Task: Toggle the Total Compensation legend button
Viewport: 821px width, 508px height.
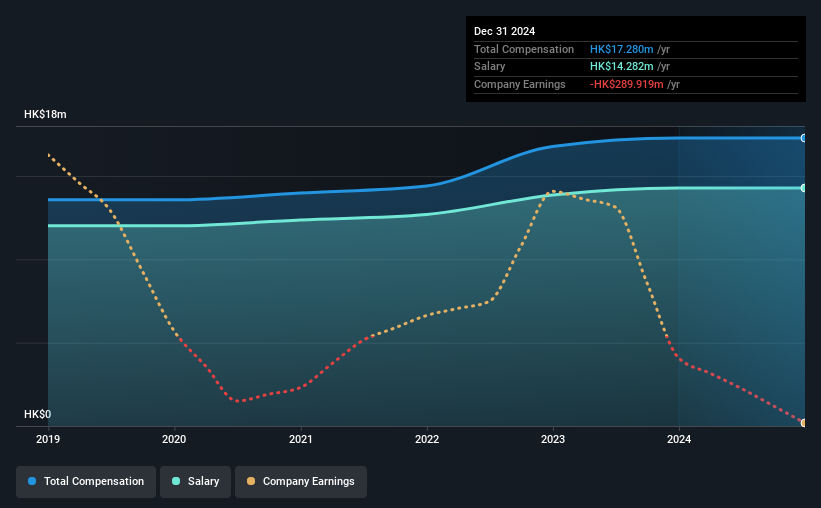Action: (x=86, y=482)
